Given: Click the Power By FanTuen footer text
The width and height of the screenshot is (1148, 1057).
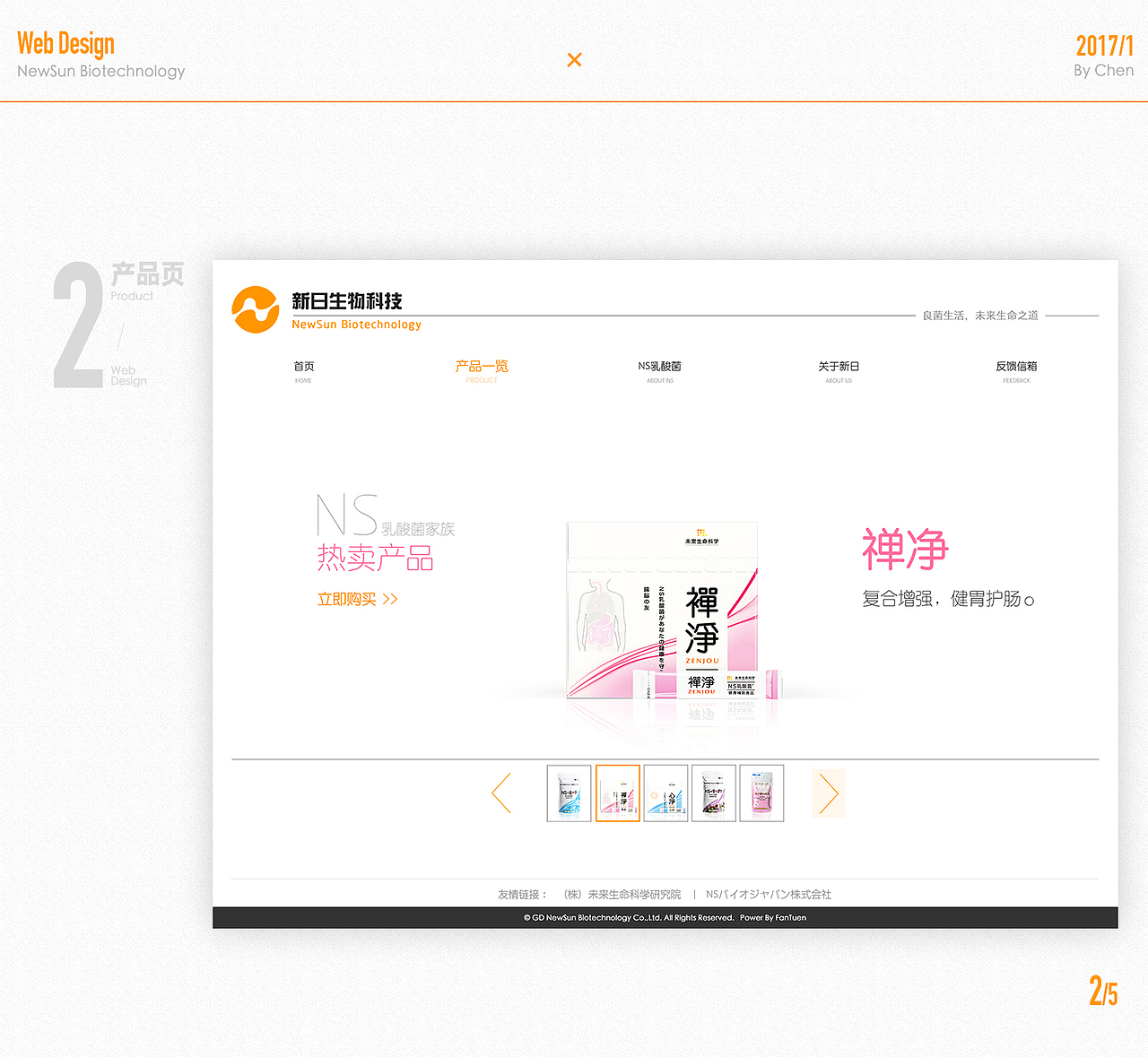Looking at the screenshot, I should 773,918.
